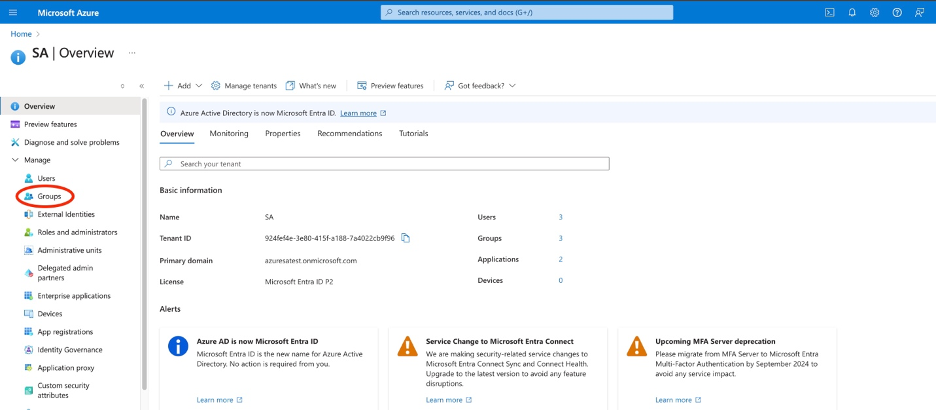The width and height of the screenshot is (936, 410).
Task: Expand the Got feedback dropdown
Action: (x=480, y=86)
